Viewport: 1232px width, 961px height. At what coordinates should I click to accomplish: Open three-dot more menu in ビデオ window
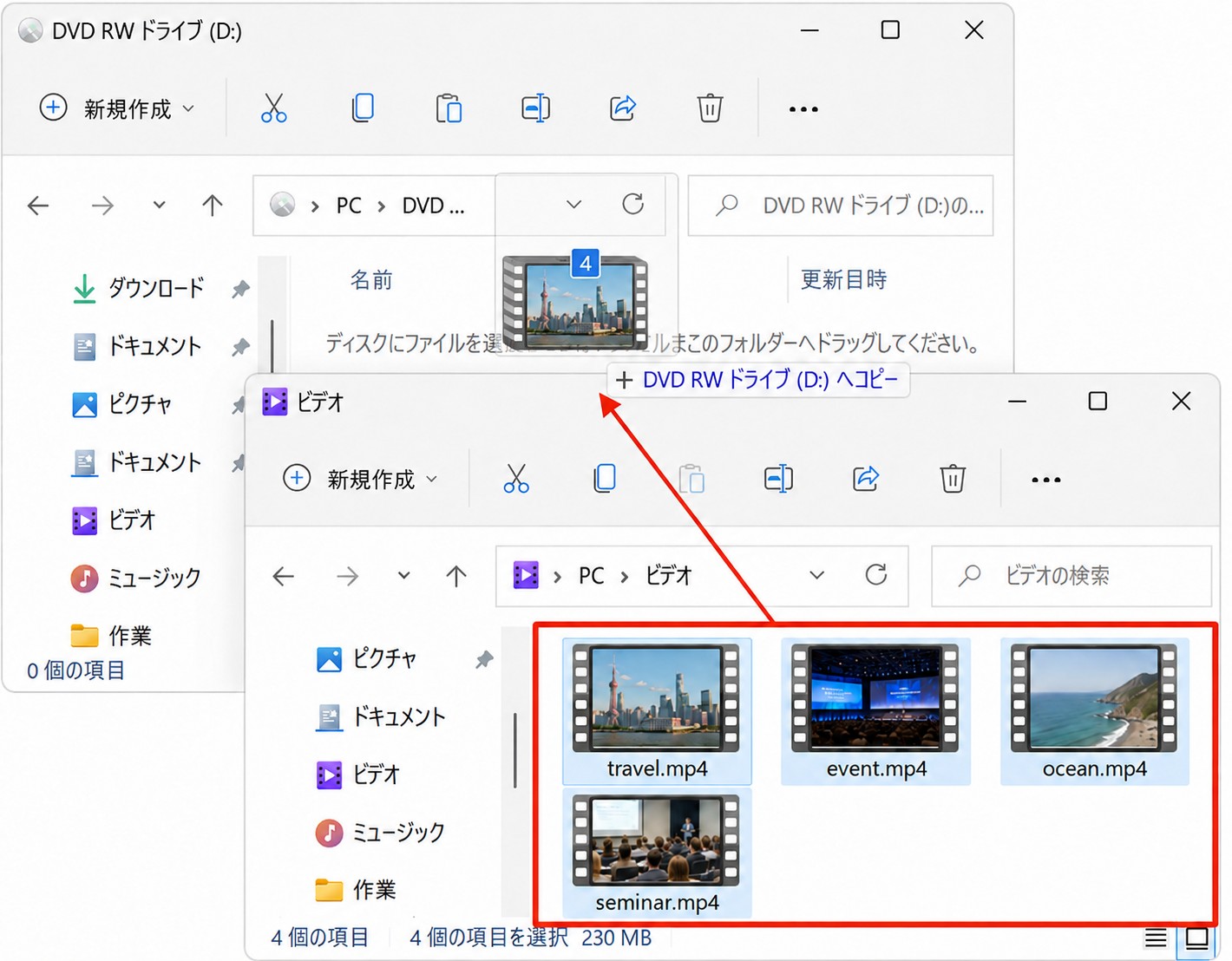1046,480
